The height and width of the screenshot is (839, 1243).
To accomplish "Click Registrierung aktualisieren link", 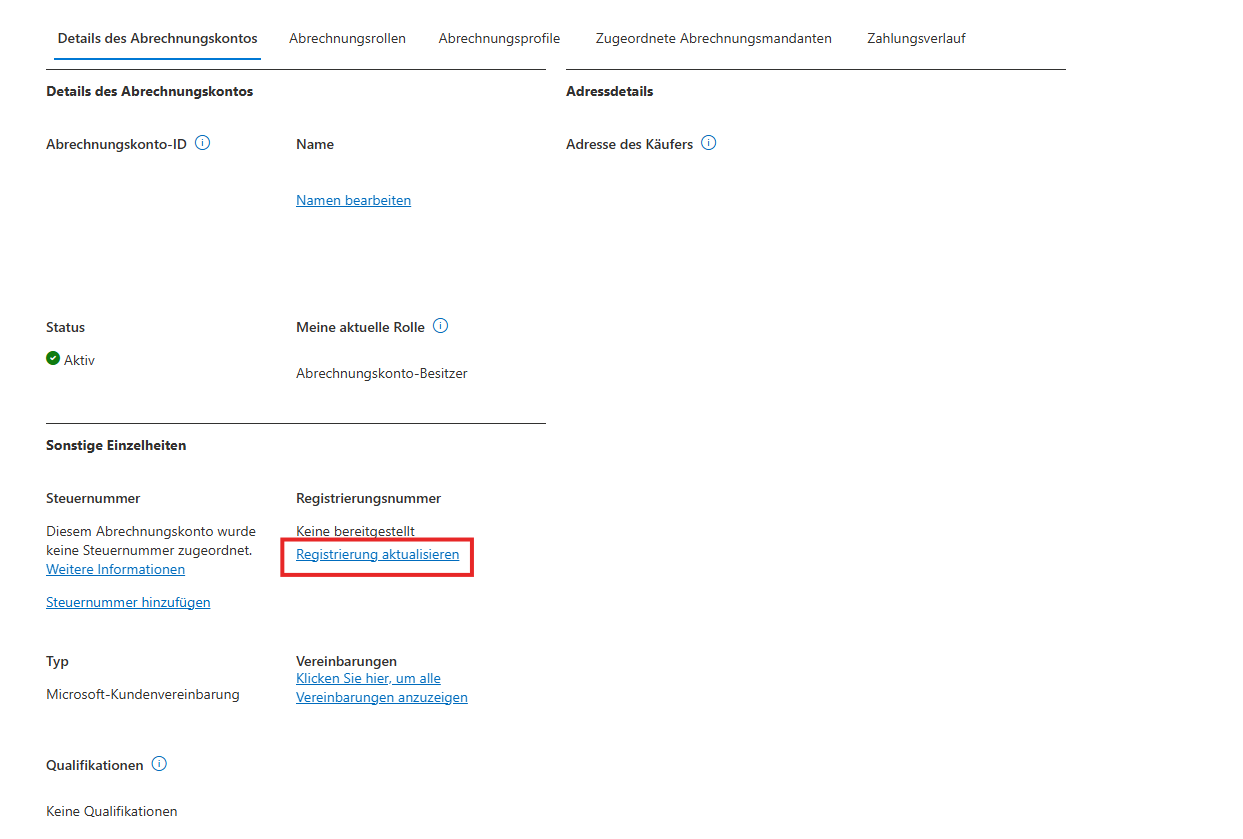I will 377,554.
